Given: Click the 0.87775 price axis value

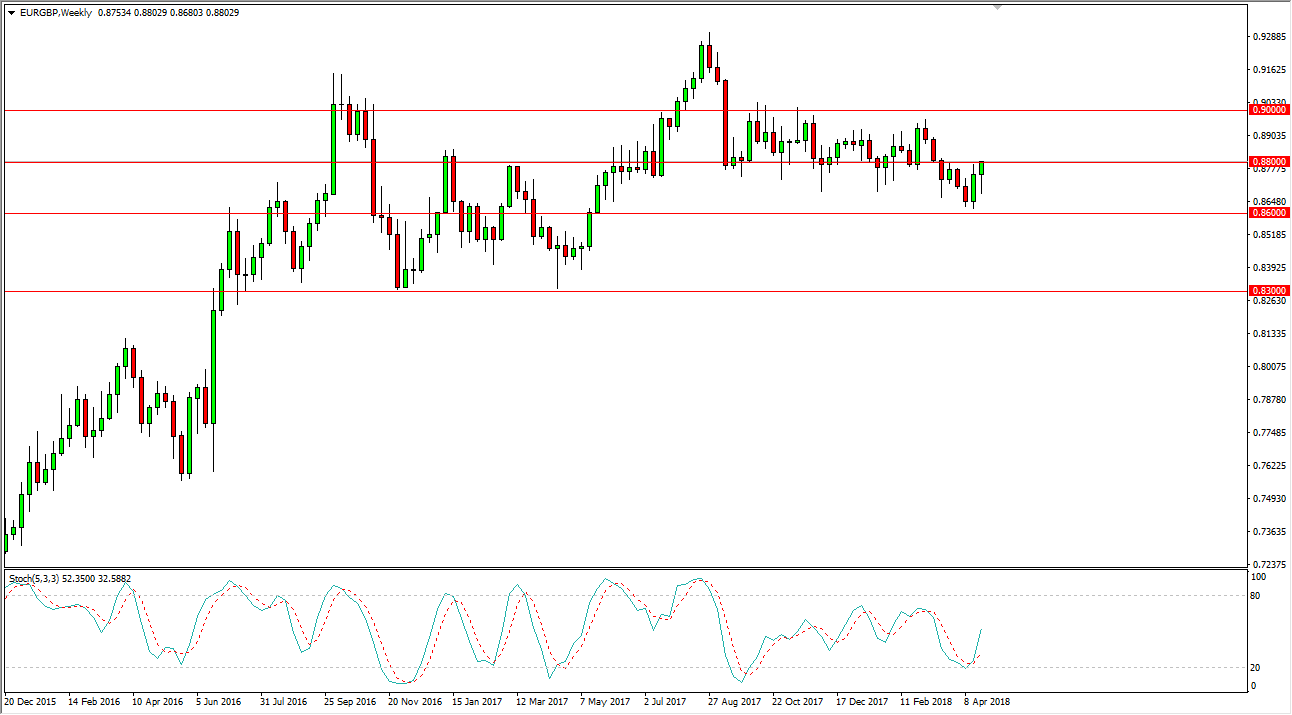Looking at the screenshot, I should click(1268, 169).
